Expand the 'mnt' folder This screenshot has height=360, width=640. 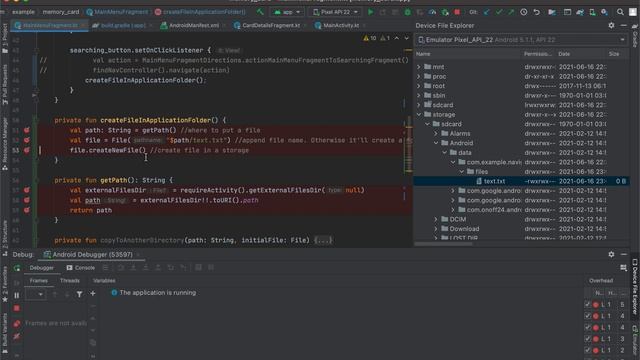pos(419,67)
